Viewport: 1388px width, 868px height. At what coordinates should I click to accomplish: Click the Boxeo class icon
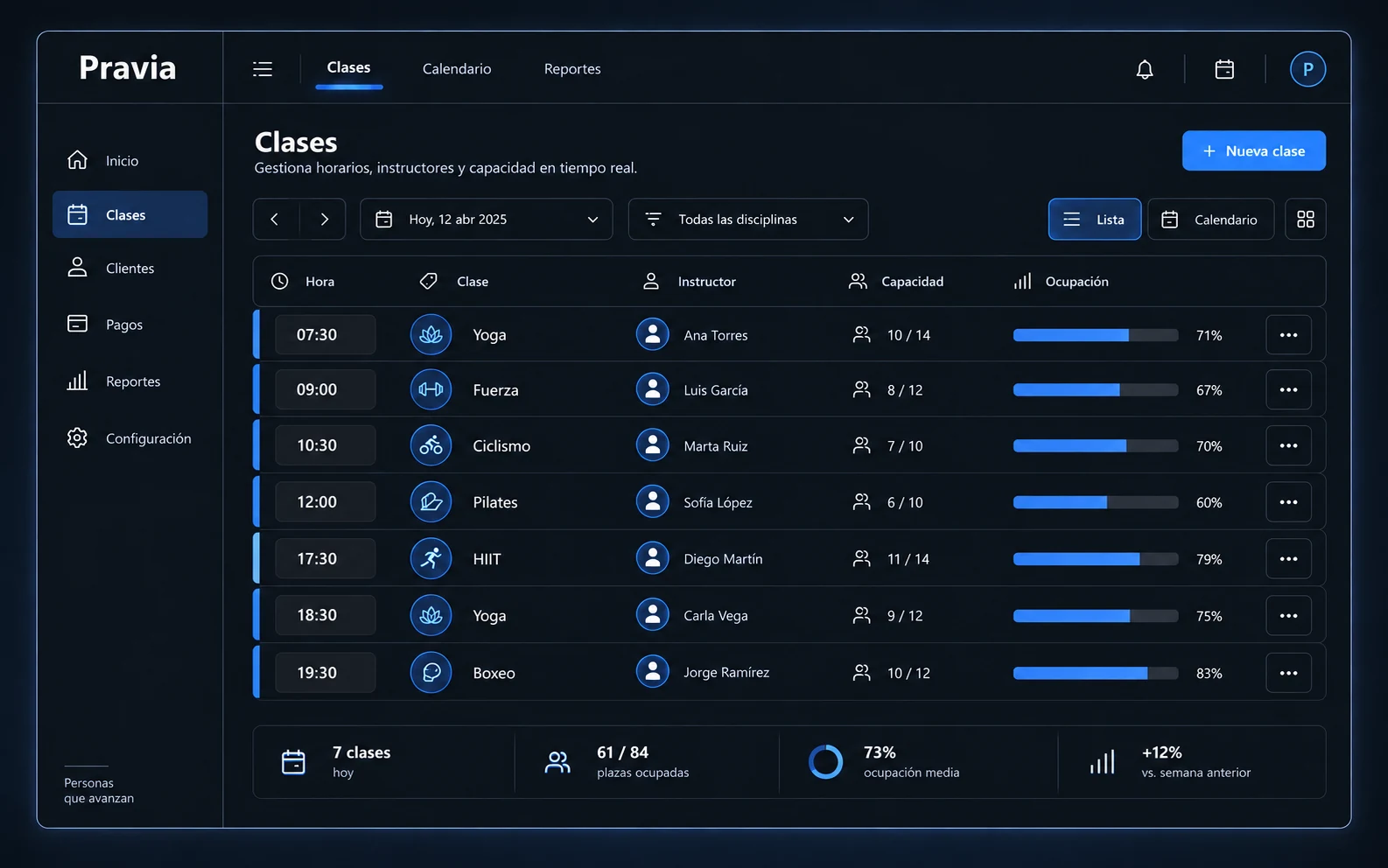431,673
